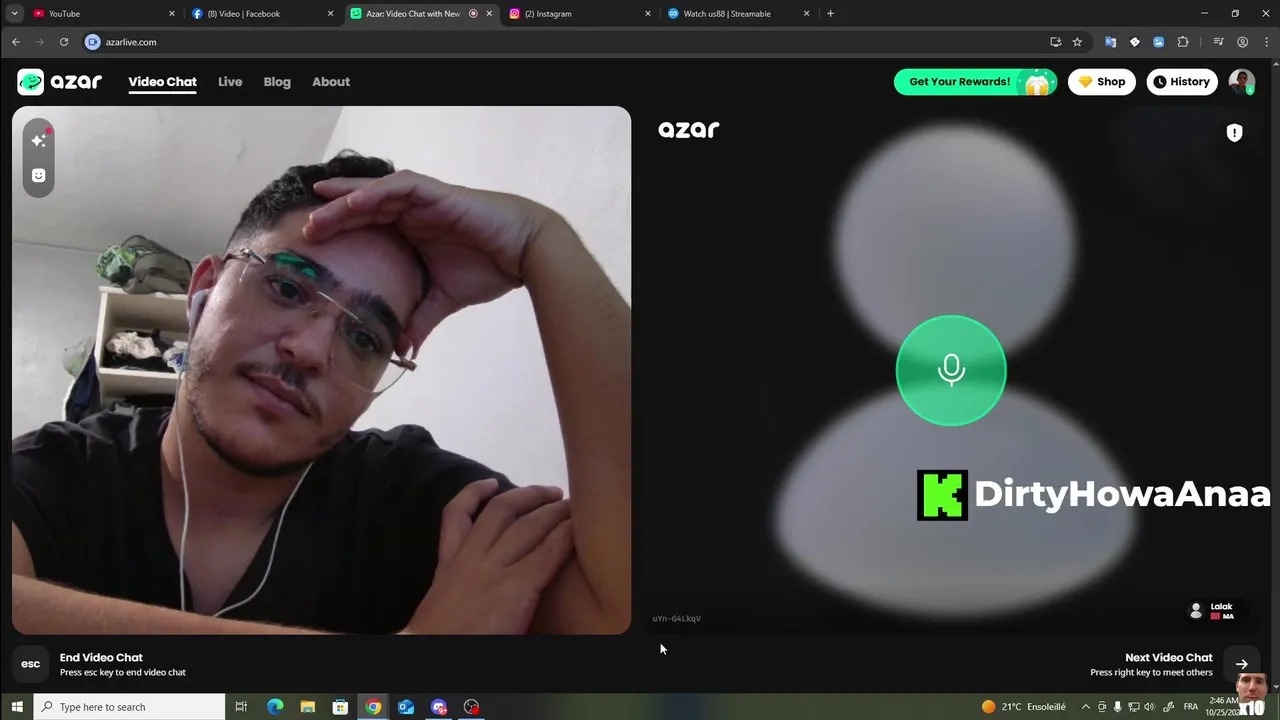The height and width of the screenshot is (720, 1280).
Task: Open Task View on taskbar
Action: [x=241, y=707]
